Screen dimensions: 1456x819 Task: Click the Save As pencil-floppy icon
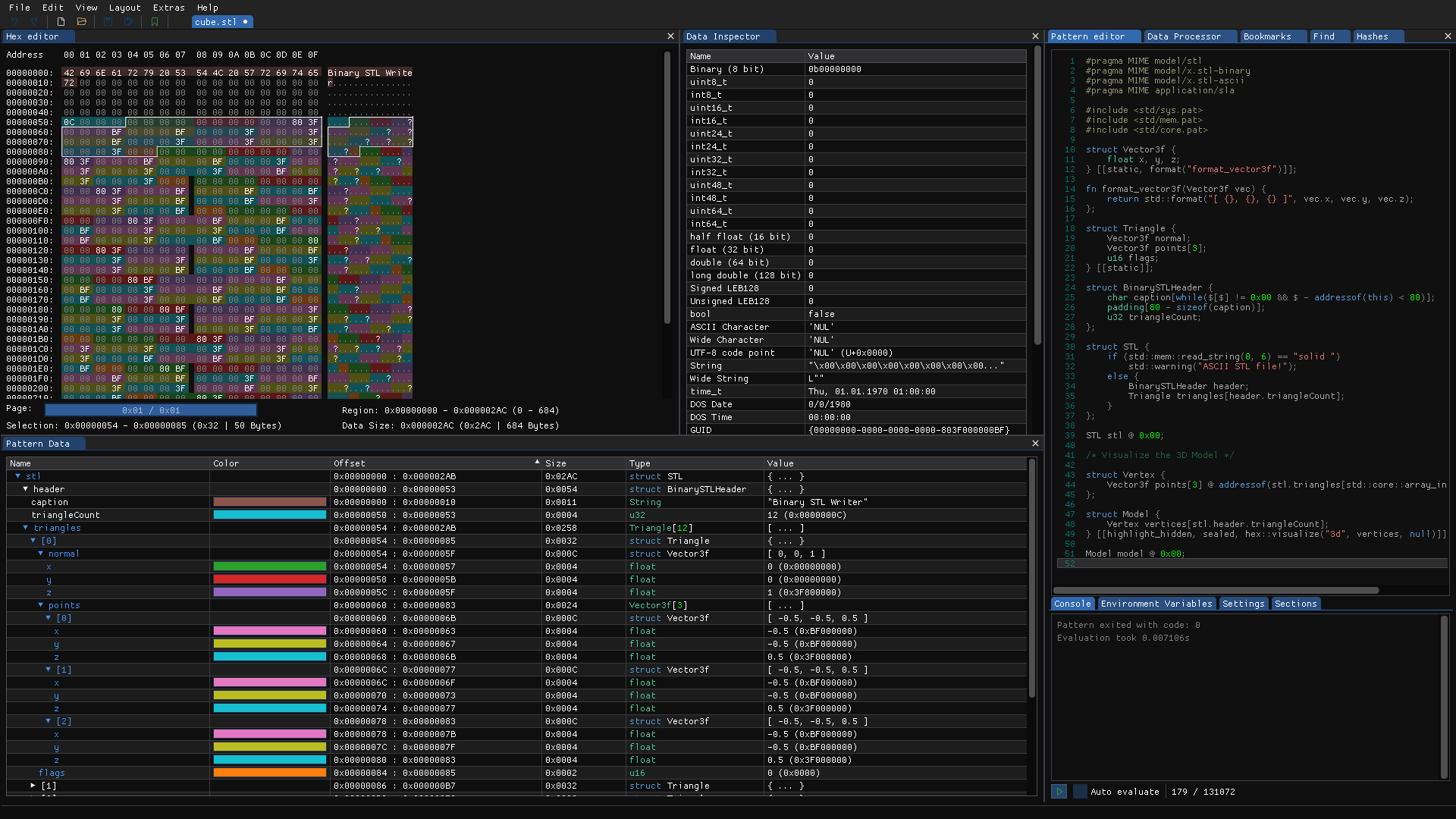128,22
